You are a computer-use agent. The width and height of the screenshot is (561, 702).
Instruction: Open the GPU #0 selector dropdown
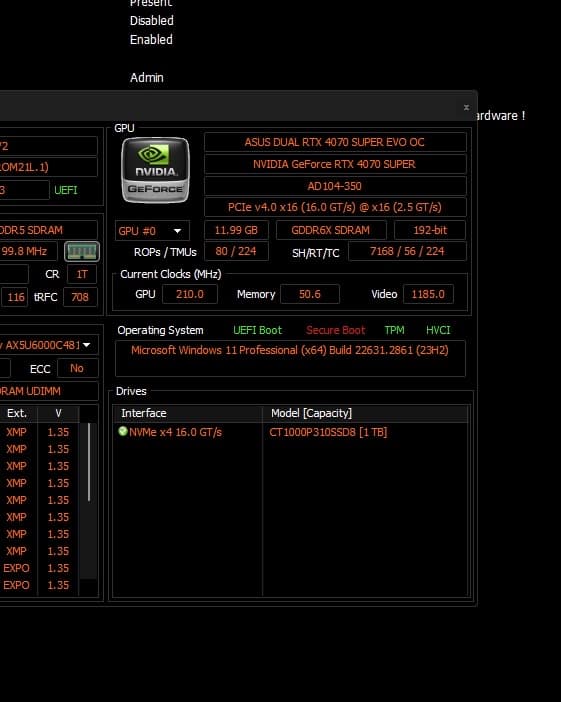pyautogui.click(x=152, y=231)
